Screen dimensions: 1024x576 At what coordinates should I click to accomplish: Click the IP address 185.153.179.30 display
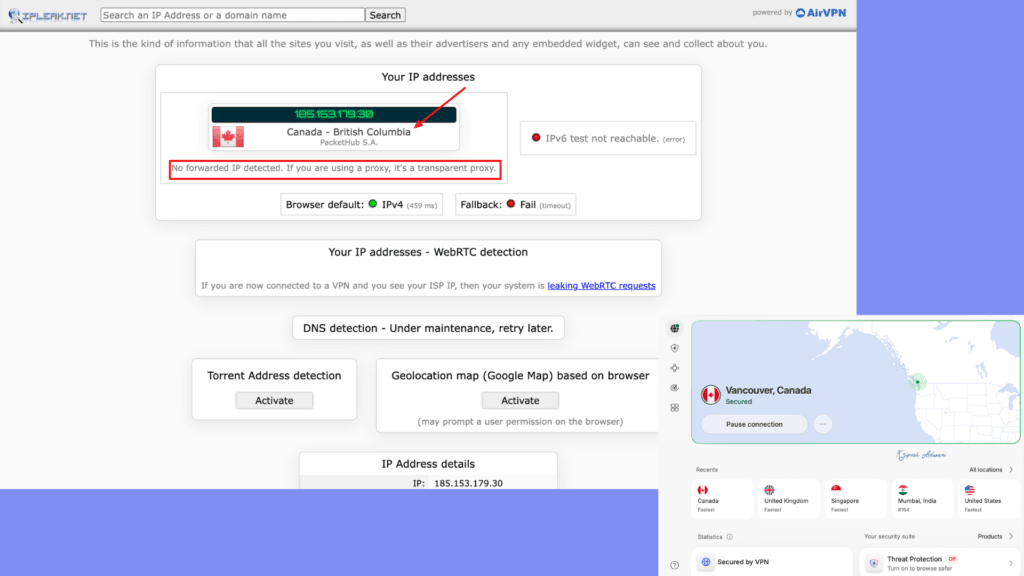coord(334,114)
